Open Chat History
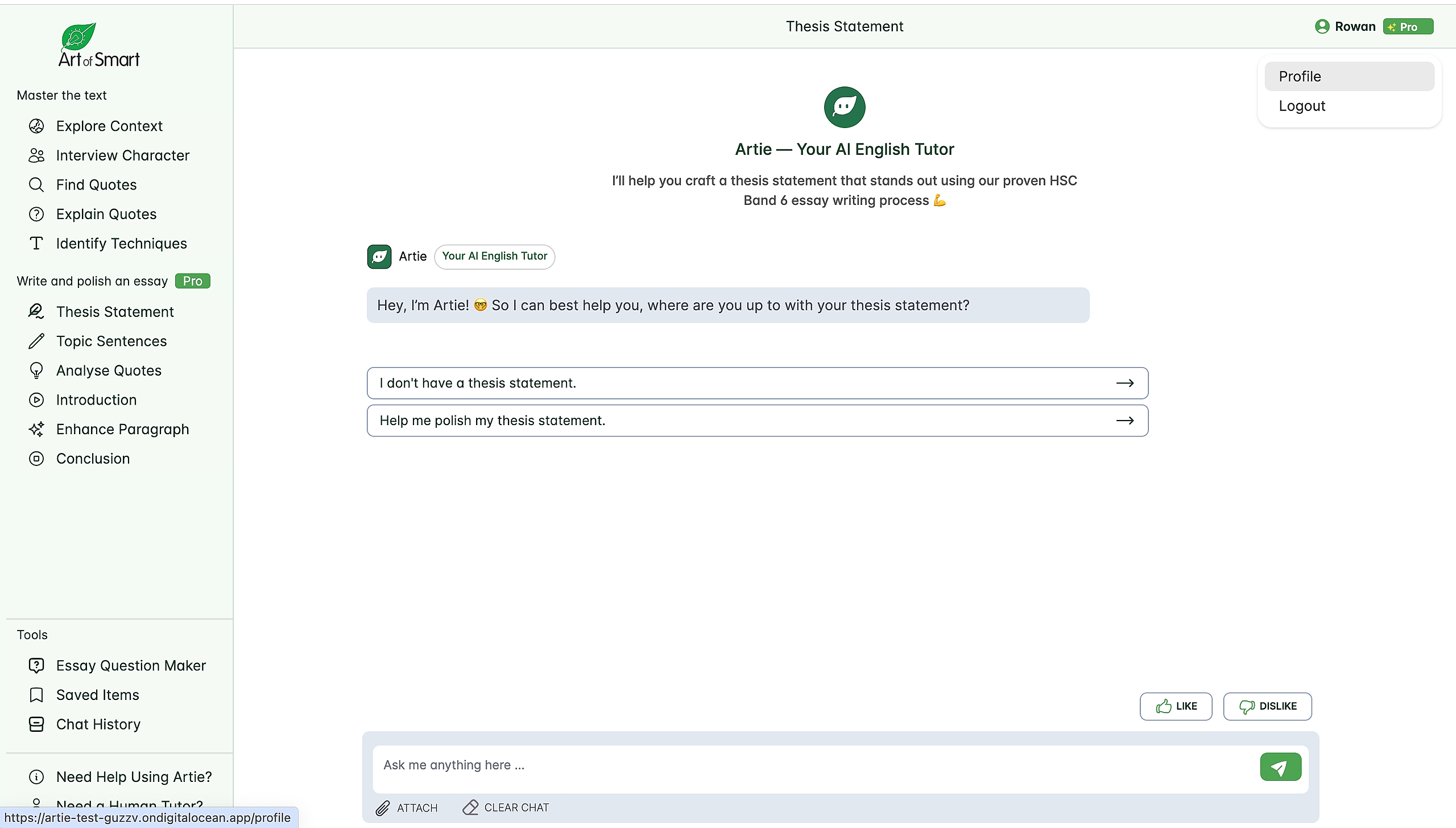This screenshot has width=1456, height=828. [98, 724]
